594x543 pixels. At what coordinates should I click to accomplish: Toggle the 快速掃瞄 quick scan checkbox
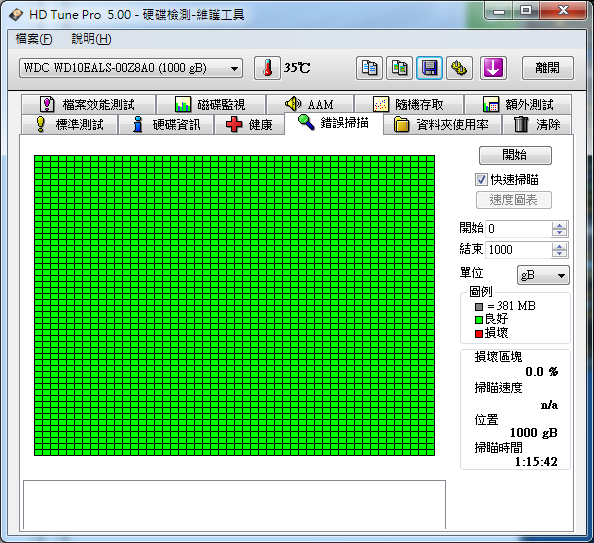[x=481, y=180]
